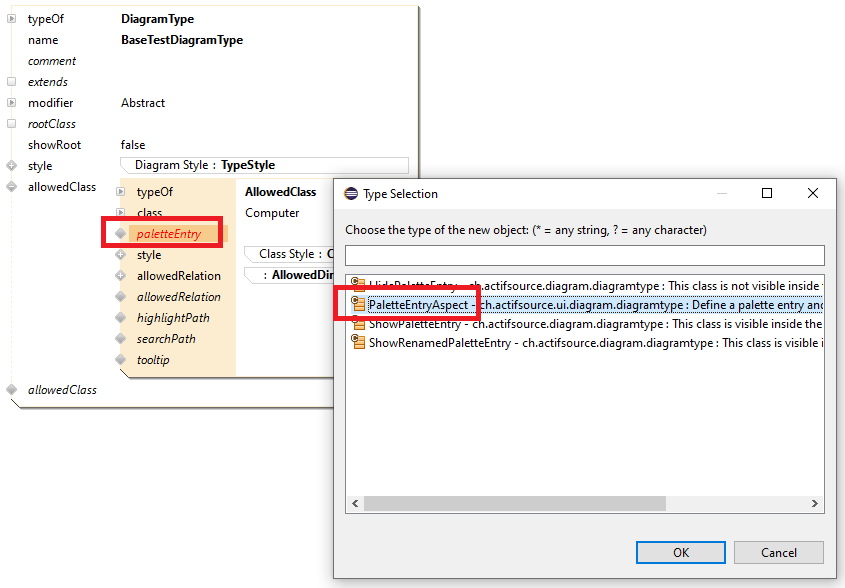Click the diamond icon beside tooltip

(121, 360)
